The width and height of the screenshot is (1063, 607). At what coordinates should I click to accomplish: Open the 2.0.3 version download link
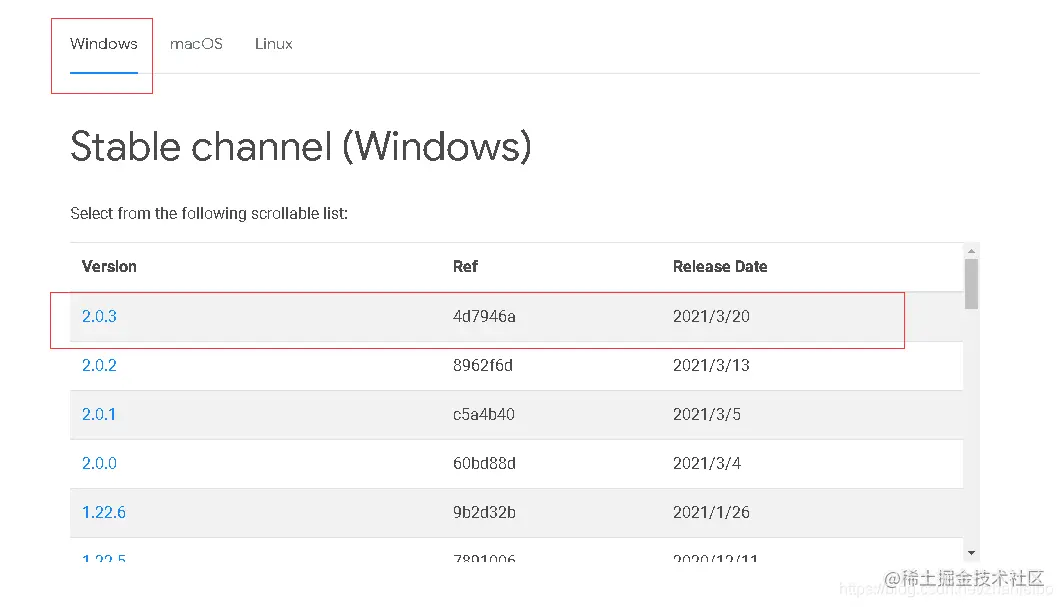click(x=99, y=316)
